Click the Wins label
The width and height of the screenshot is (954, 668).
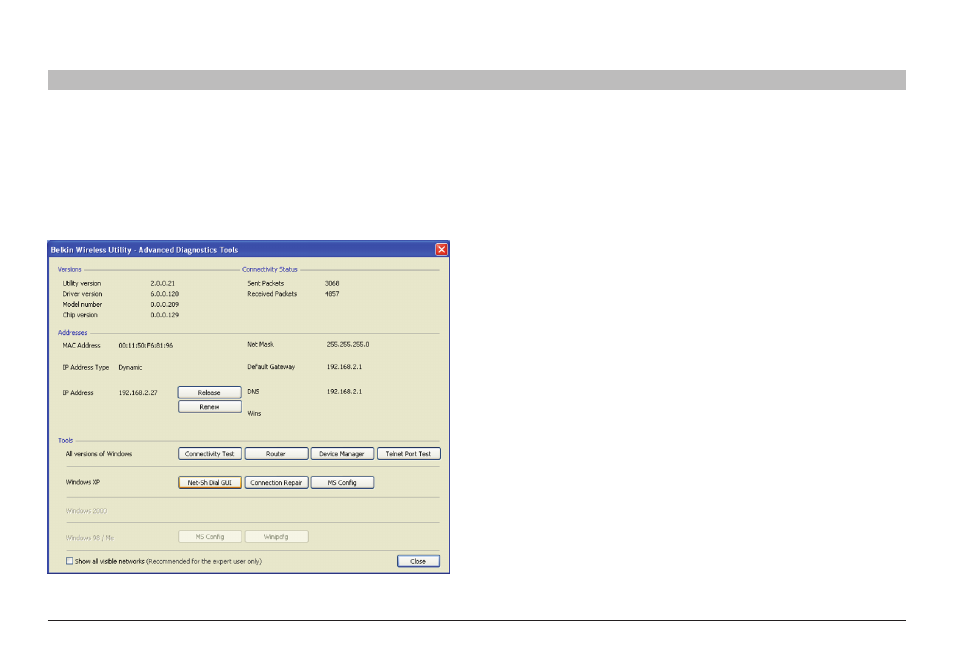(x=254, y=414)
